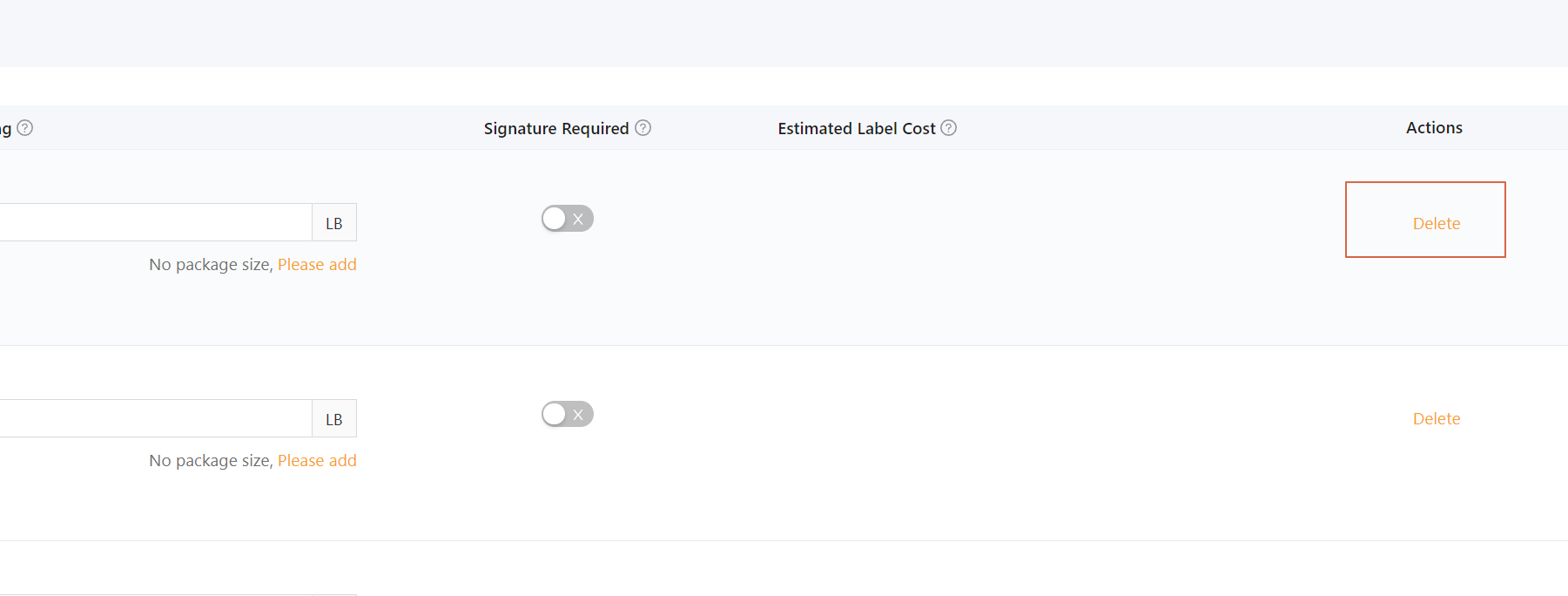Click help icon beside Estimated Label Cost
This screenshot has width=1568, height=596.
[949, 128]
